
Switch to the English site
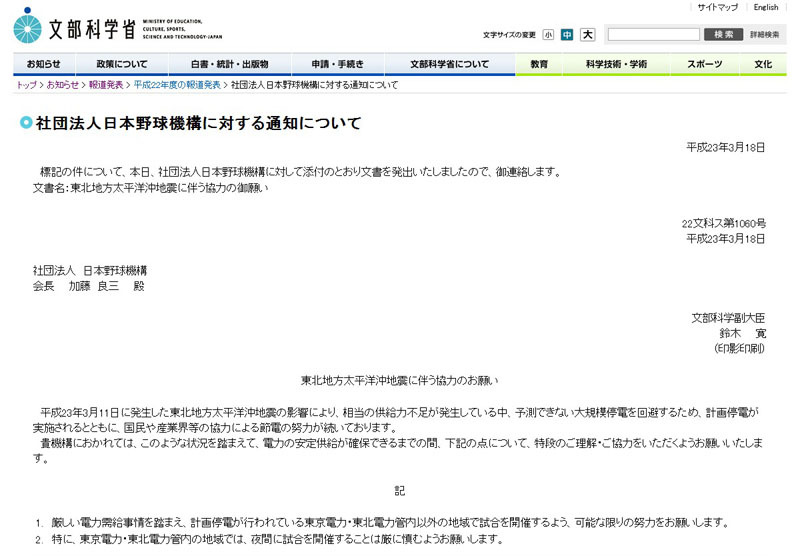click(x=766, y=7)
